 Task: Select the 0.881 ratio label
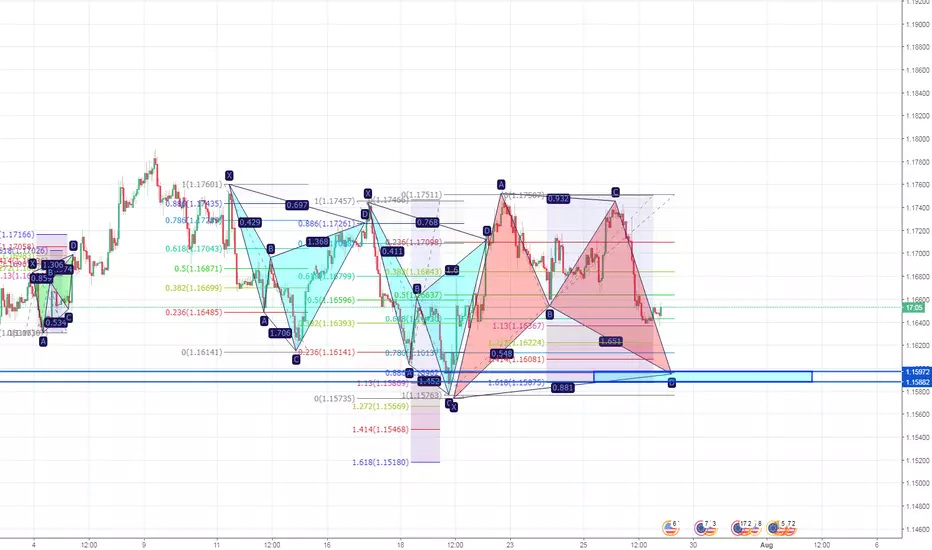tap(562, 388)
